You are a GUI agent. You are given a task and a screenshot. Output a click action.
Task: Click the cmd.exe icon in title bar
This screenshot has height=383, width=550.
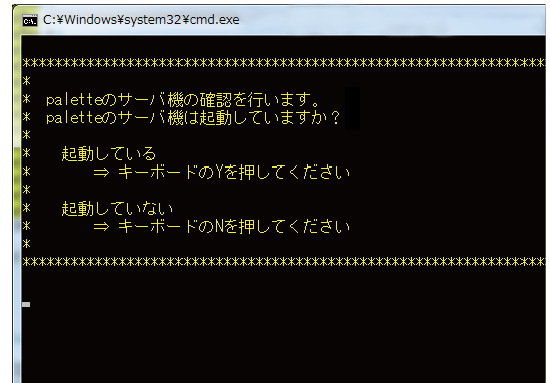[x=30, y=20]
